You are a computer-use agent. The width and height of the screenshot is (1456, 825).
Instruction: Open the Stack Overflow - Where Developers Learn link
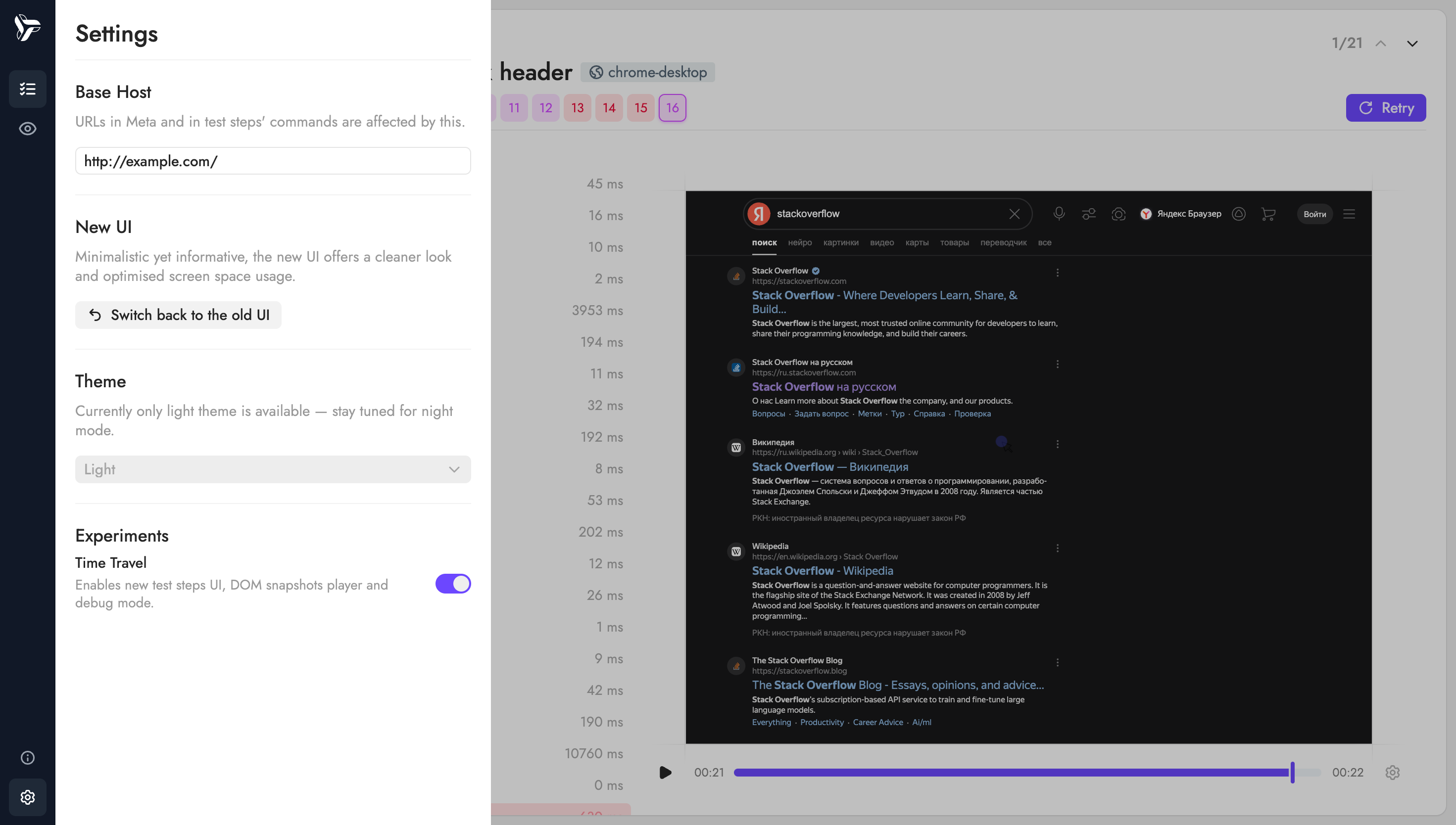pyautogui.click(x=884, y=302)
